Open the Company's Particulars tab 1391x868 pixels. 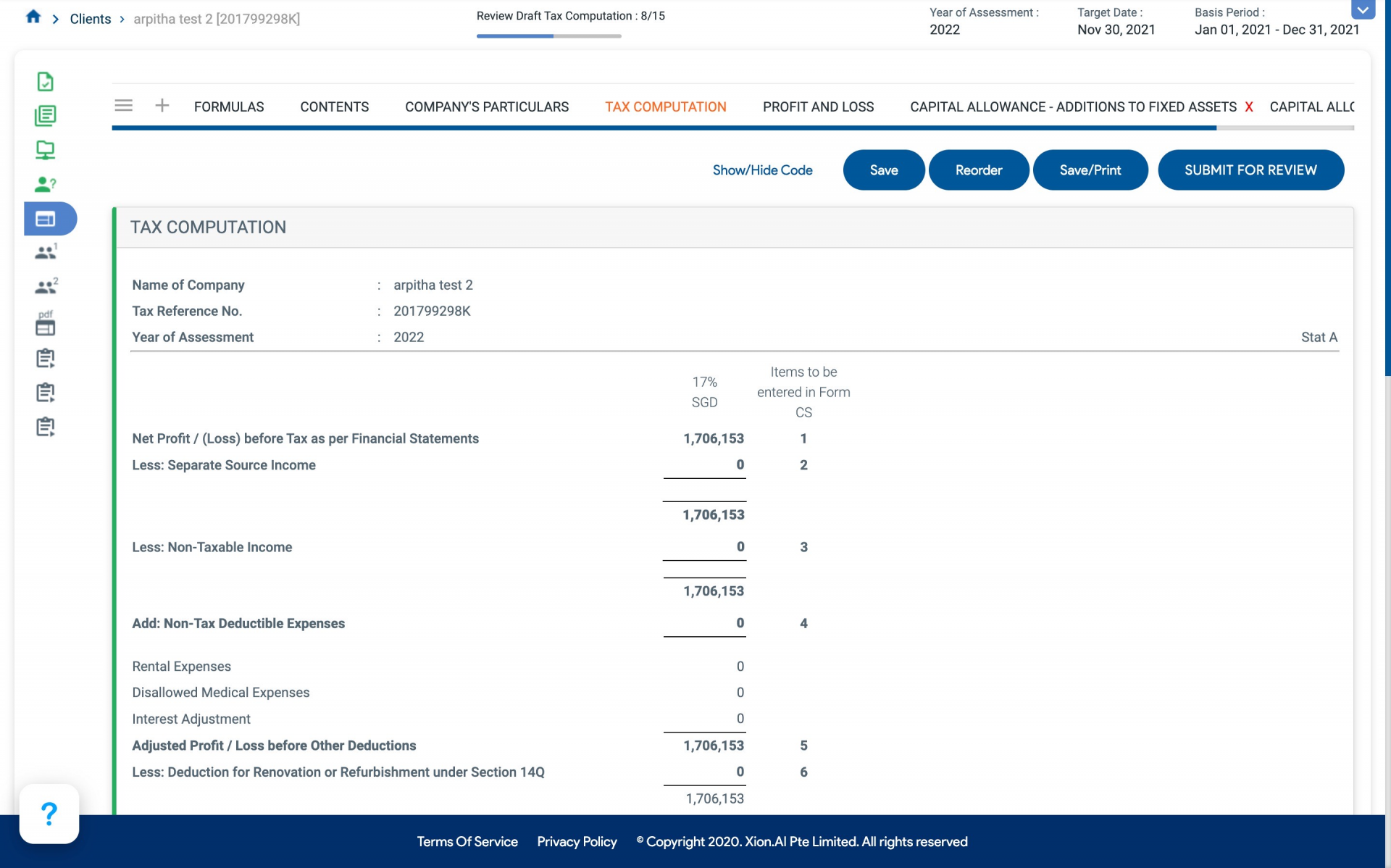tap(487, 107)
